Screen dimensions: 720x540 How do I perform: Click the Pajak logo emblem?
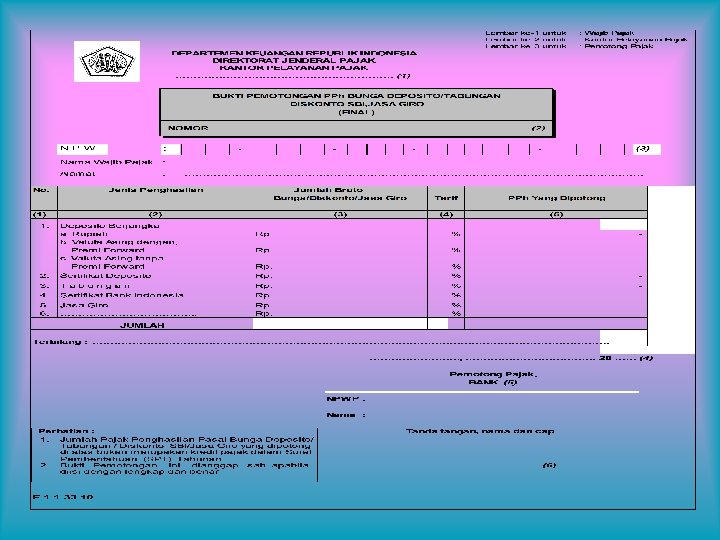pos(107,61)
